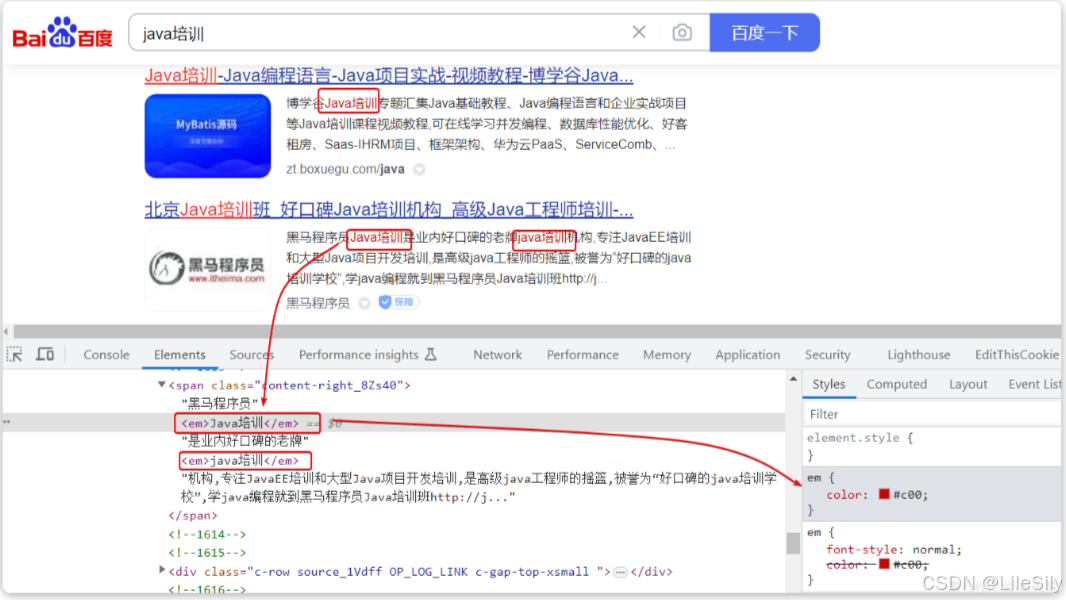Open the Baidu logo homepage

[x=63, y=33]
